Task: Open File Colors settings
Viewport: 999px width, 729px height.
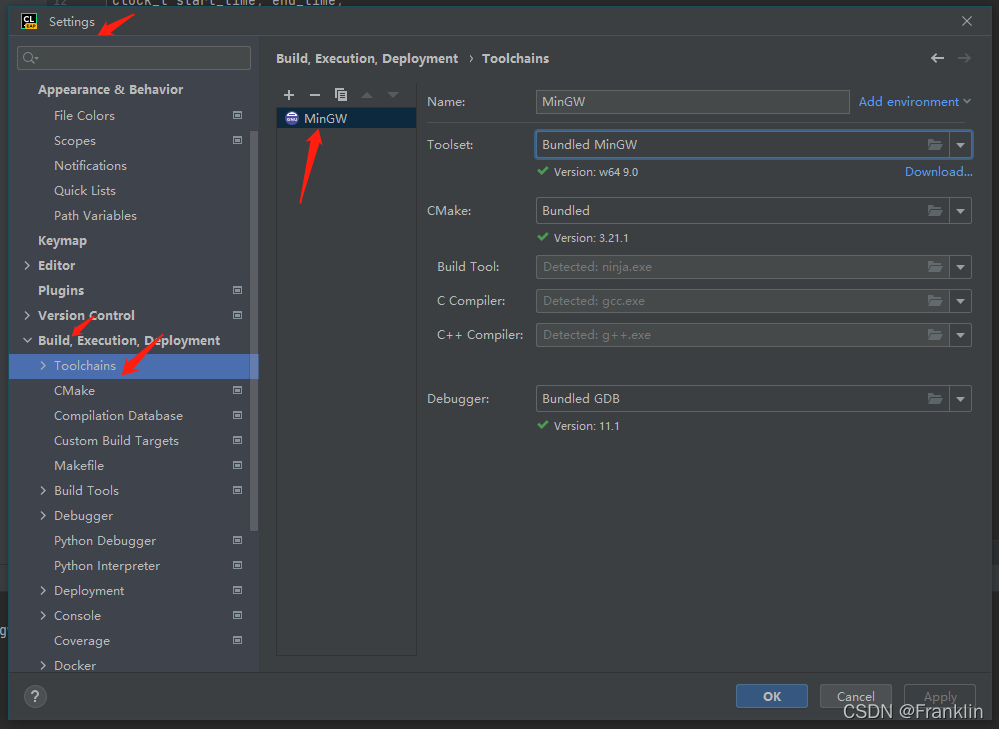Action: (84, 115)
